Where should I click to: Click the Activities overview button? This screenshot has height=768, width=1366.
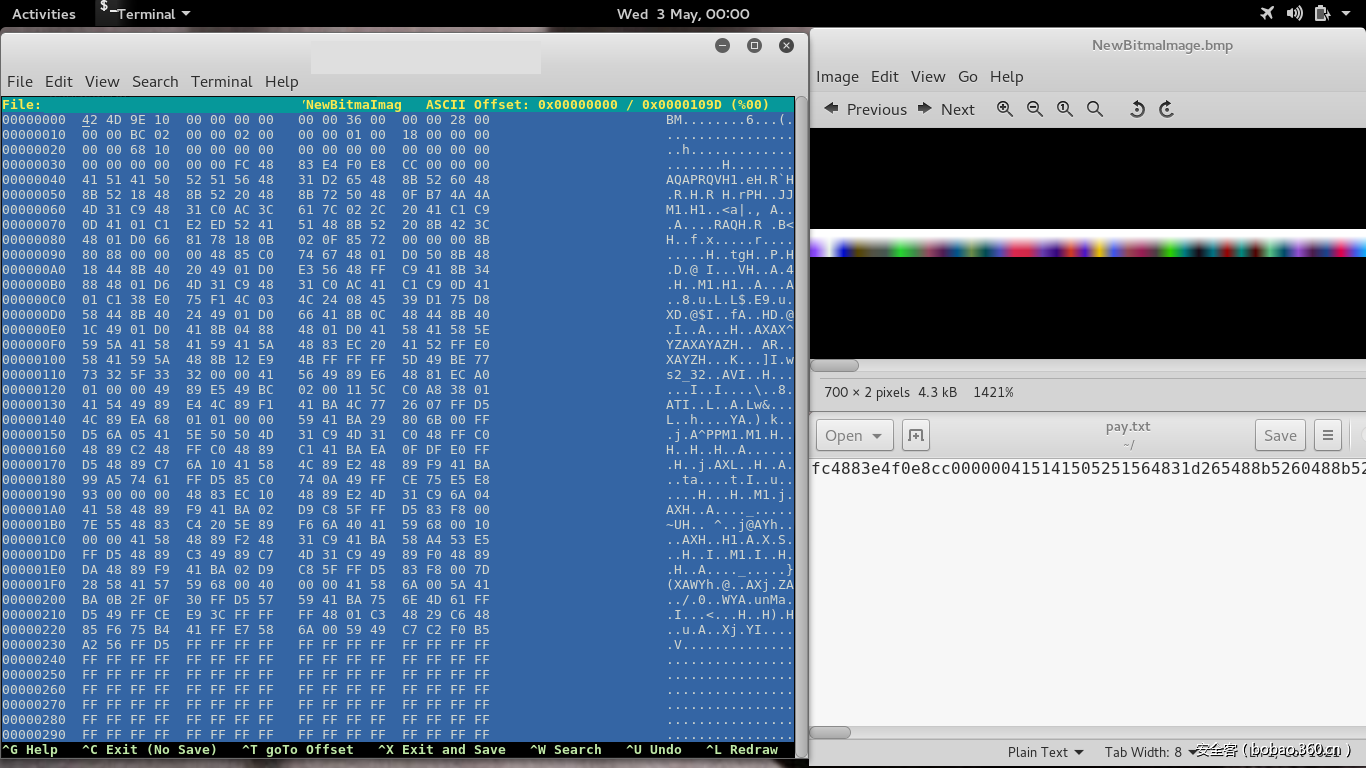(43, 14)
